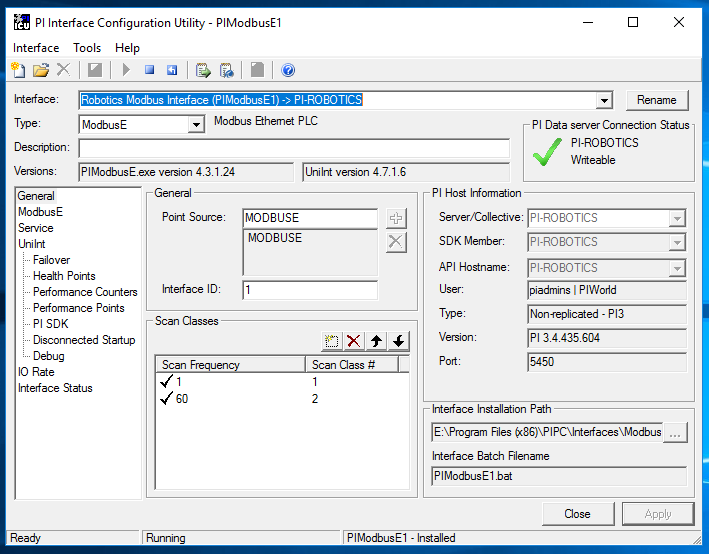
Task: Click the blue restart service icon
Action: pos(172,70)
